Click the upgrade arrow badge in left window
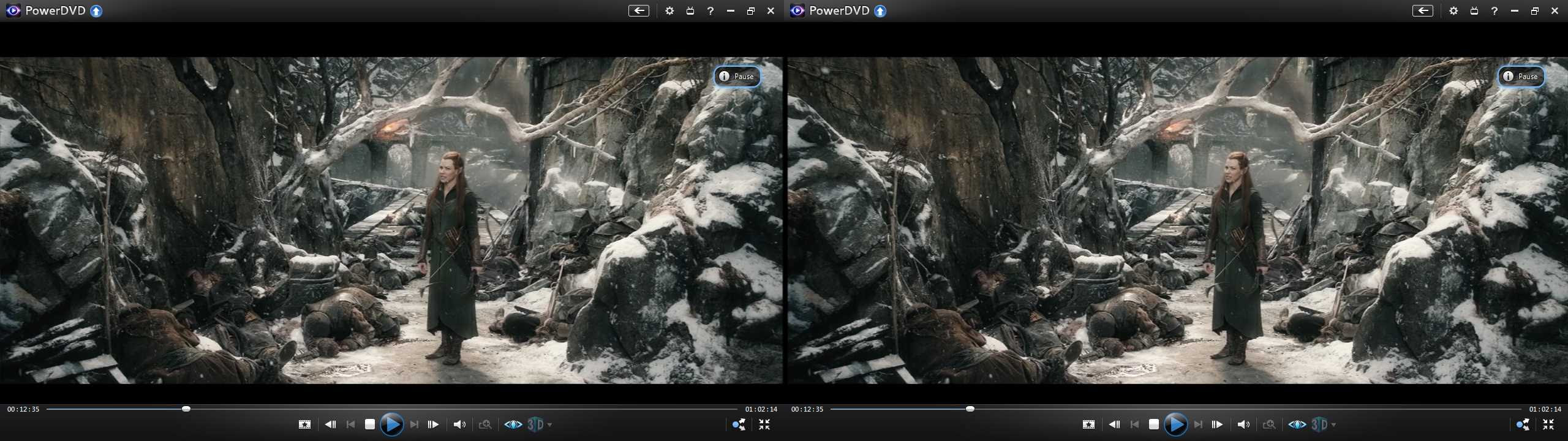Screen dimensions: 1568x441 tap(96, 11)
